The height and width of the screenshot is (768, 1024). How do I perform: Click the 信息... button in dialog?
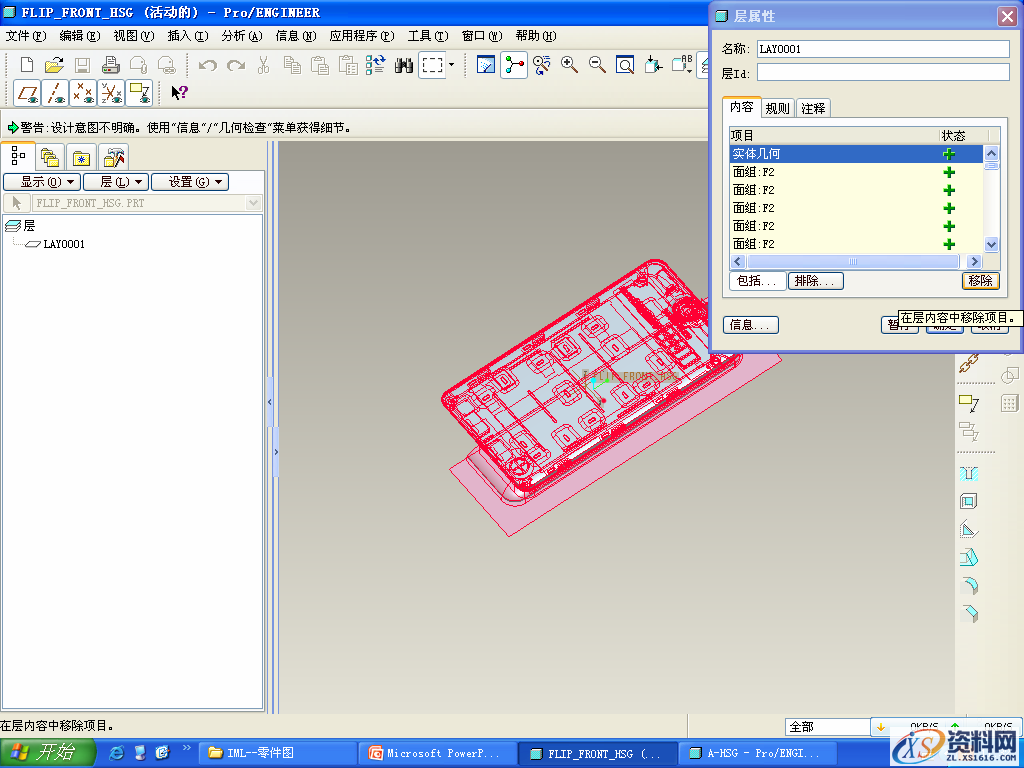pyautogui.click(x=750, y=325)
